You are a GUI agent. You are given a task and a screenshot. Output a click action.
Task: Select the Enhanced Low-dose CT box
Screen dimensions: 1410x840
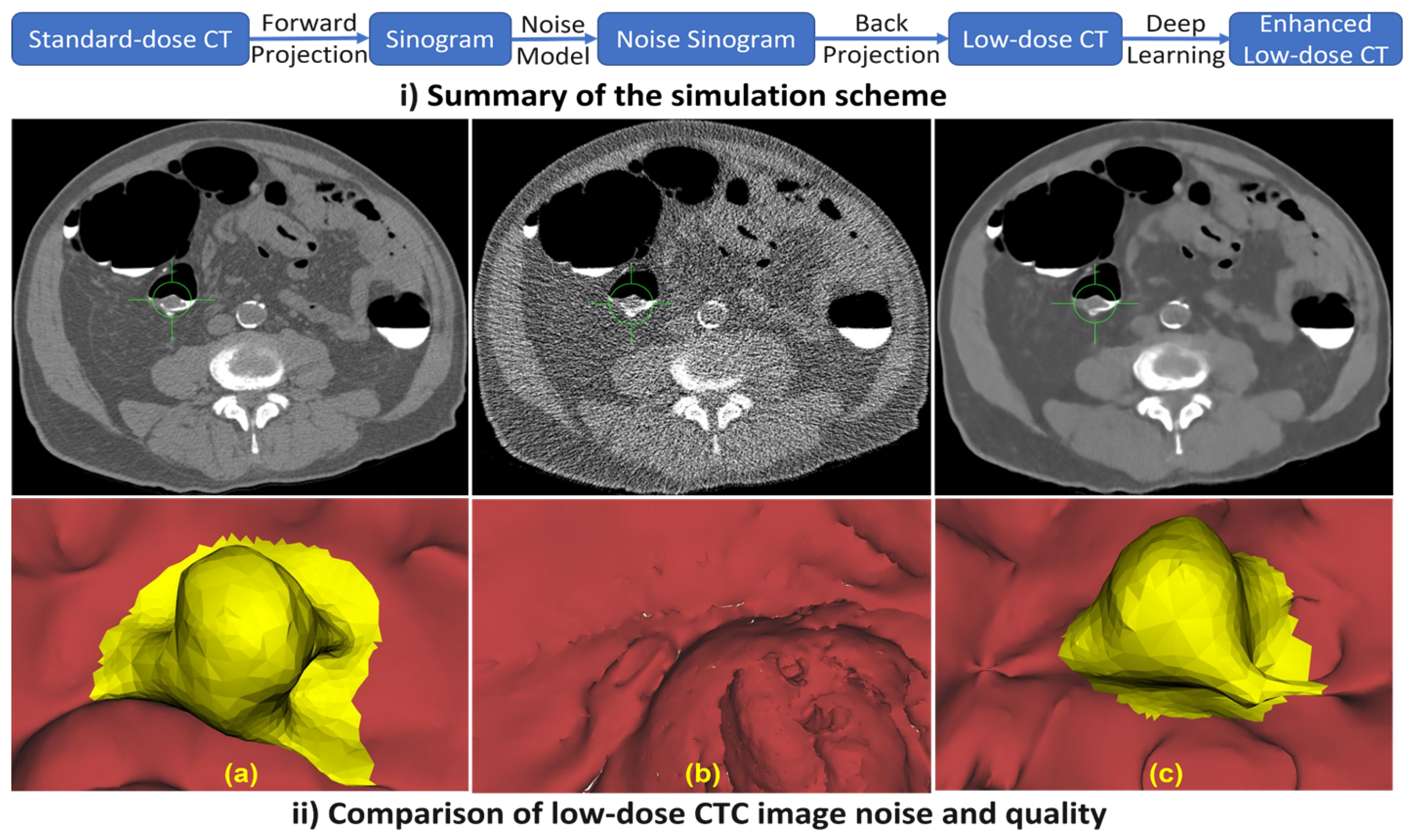[1315, 39]
